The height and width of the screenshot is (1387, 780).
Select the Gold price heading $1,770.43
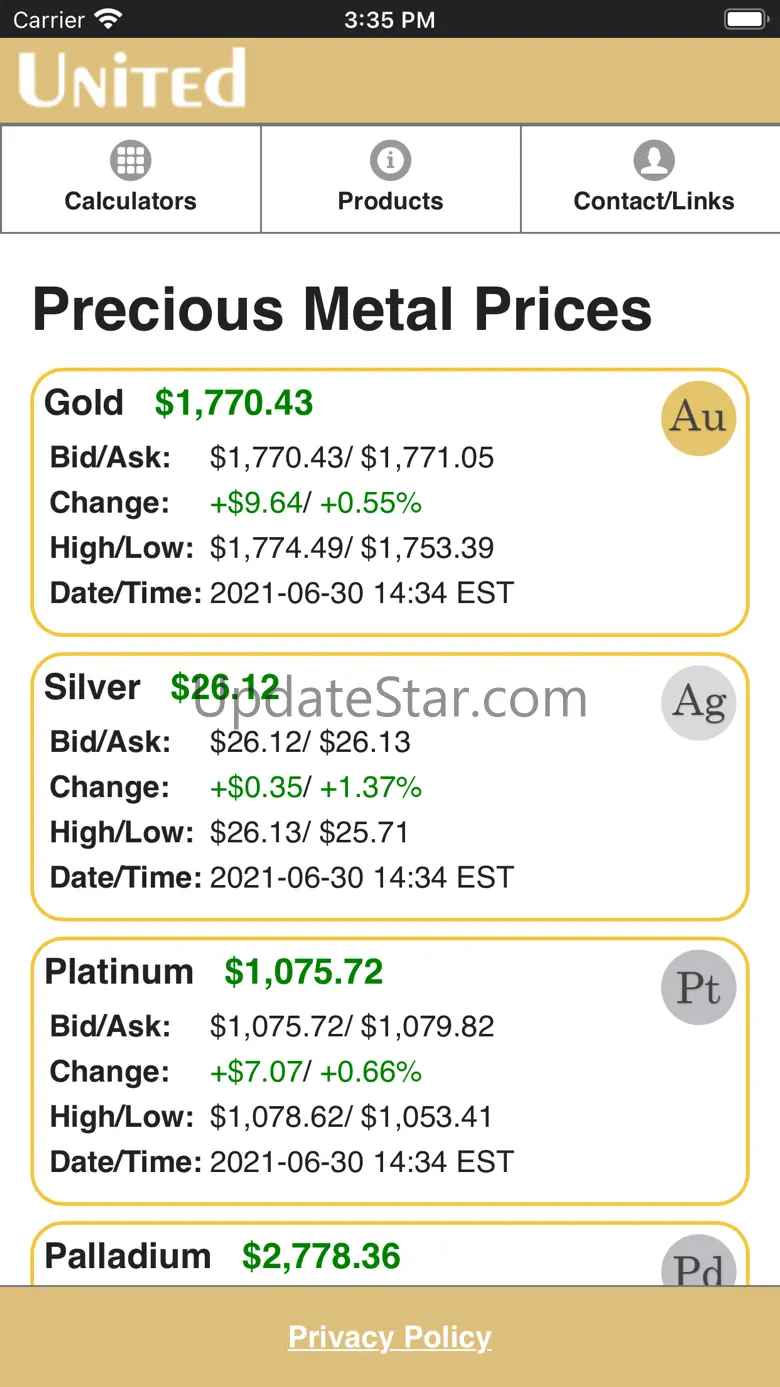tap(234, 403)
